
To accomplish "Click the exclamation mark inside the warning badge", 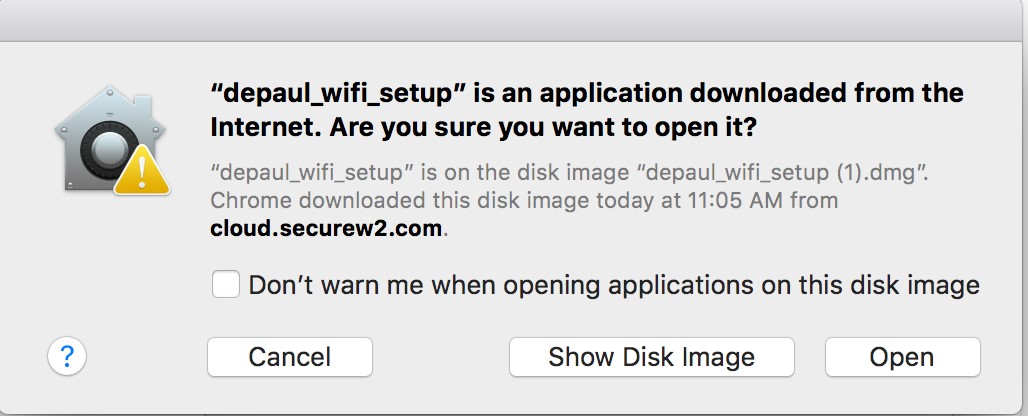I will coord(142,176).
